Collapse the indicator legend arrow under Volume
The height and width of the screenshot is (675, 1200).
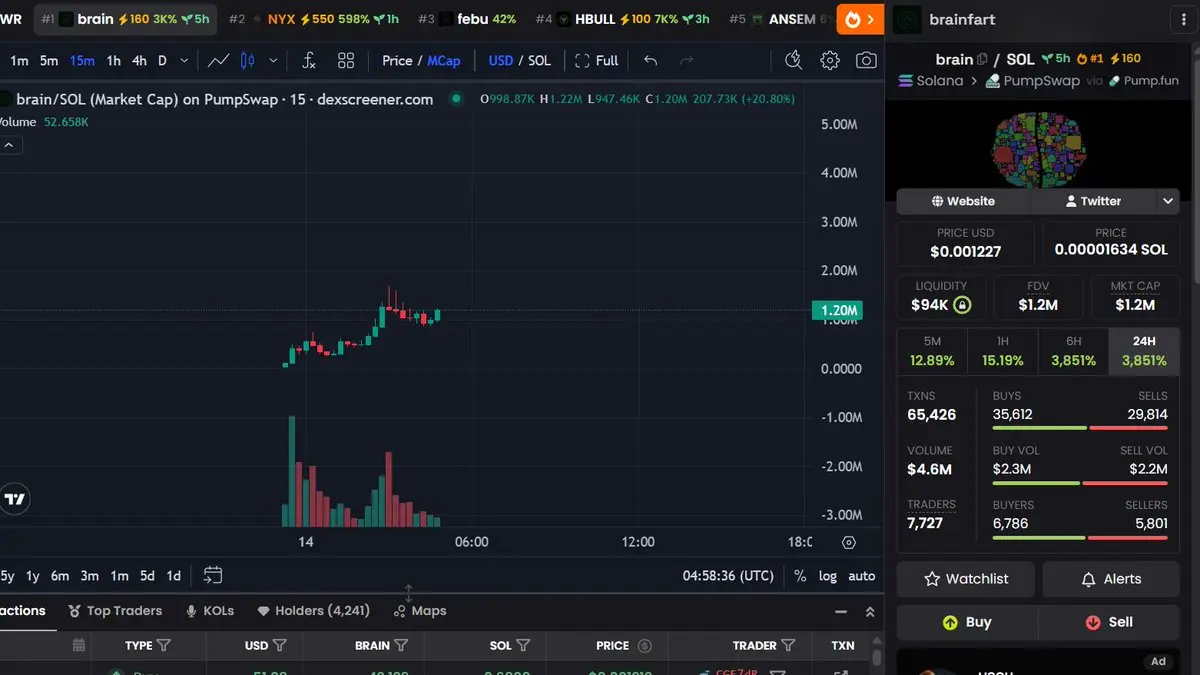[x=8, y=145]
